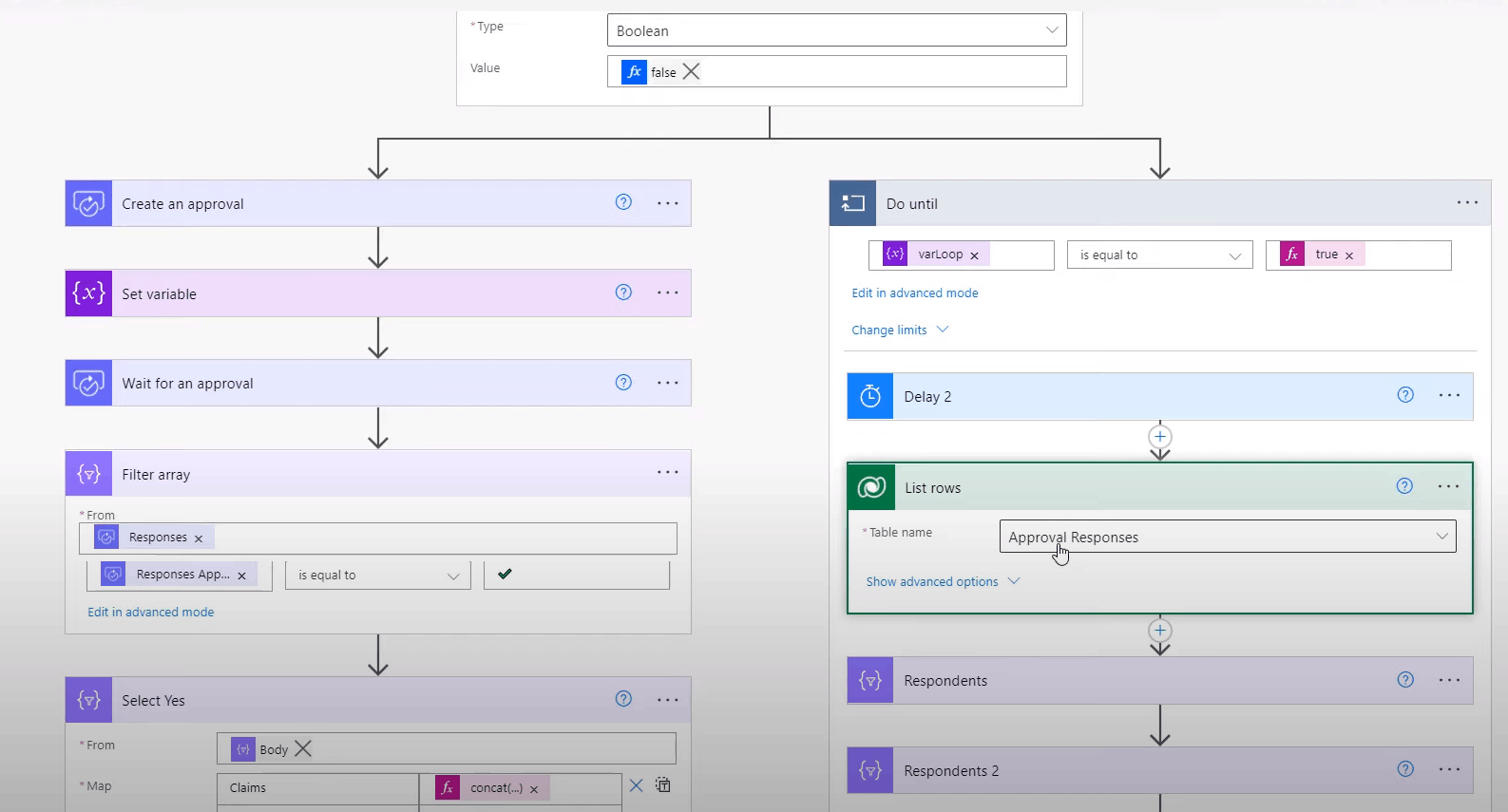Image resolution: width=1508 pixels, height=812 pixels.
Task: Click the Do until loop icon
Action: [x=852, y=203]
